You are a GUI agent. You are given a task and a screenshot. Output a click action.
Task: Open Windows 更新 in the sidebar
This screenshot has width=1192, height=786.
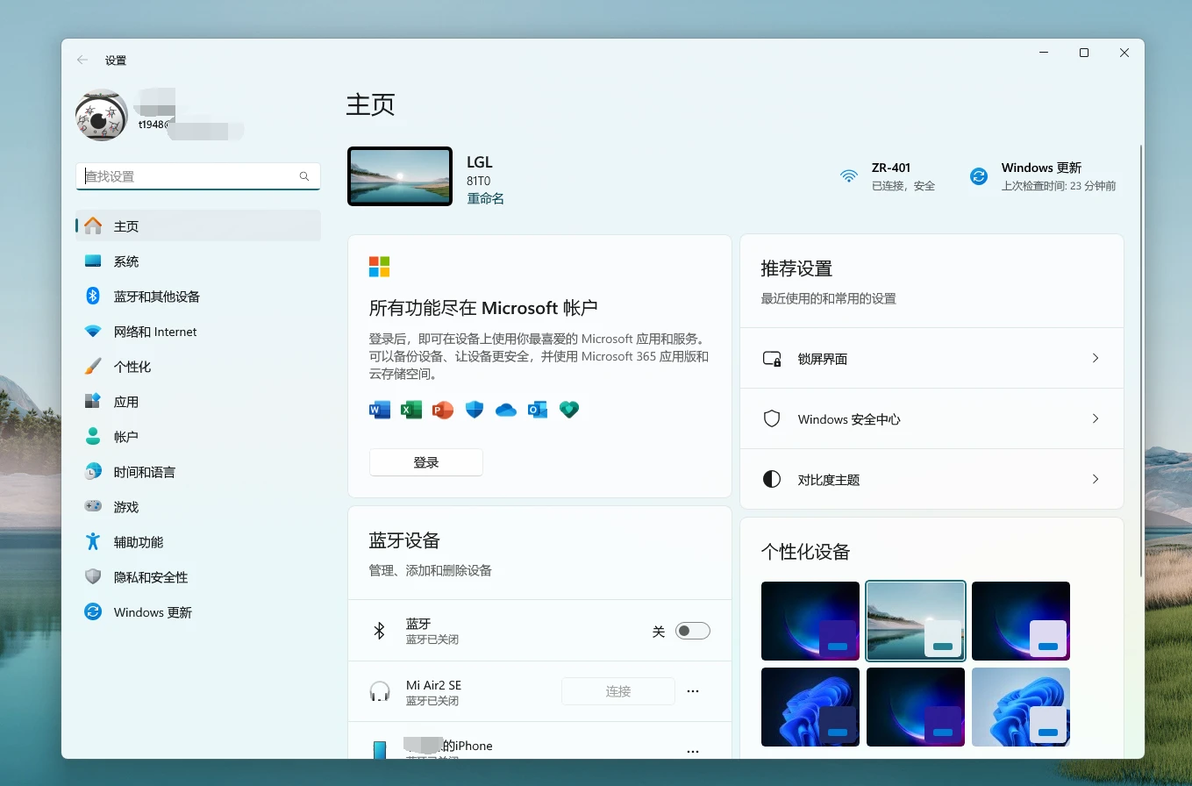pos(198,612)
